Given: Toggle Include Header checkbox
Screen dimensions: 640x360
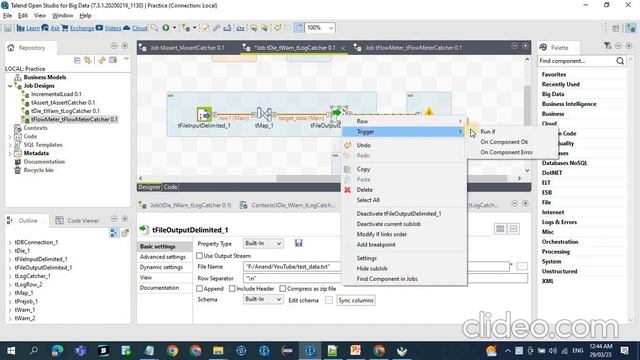Looking at the screenshot, I should coord(232,289).
